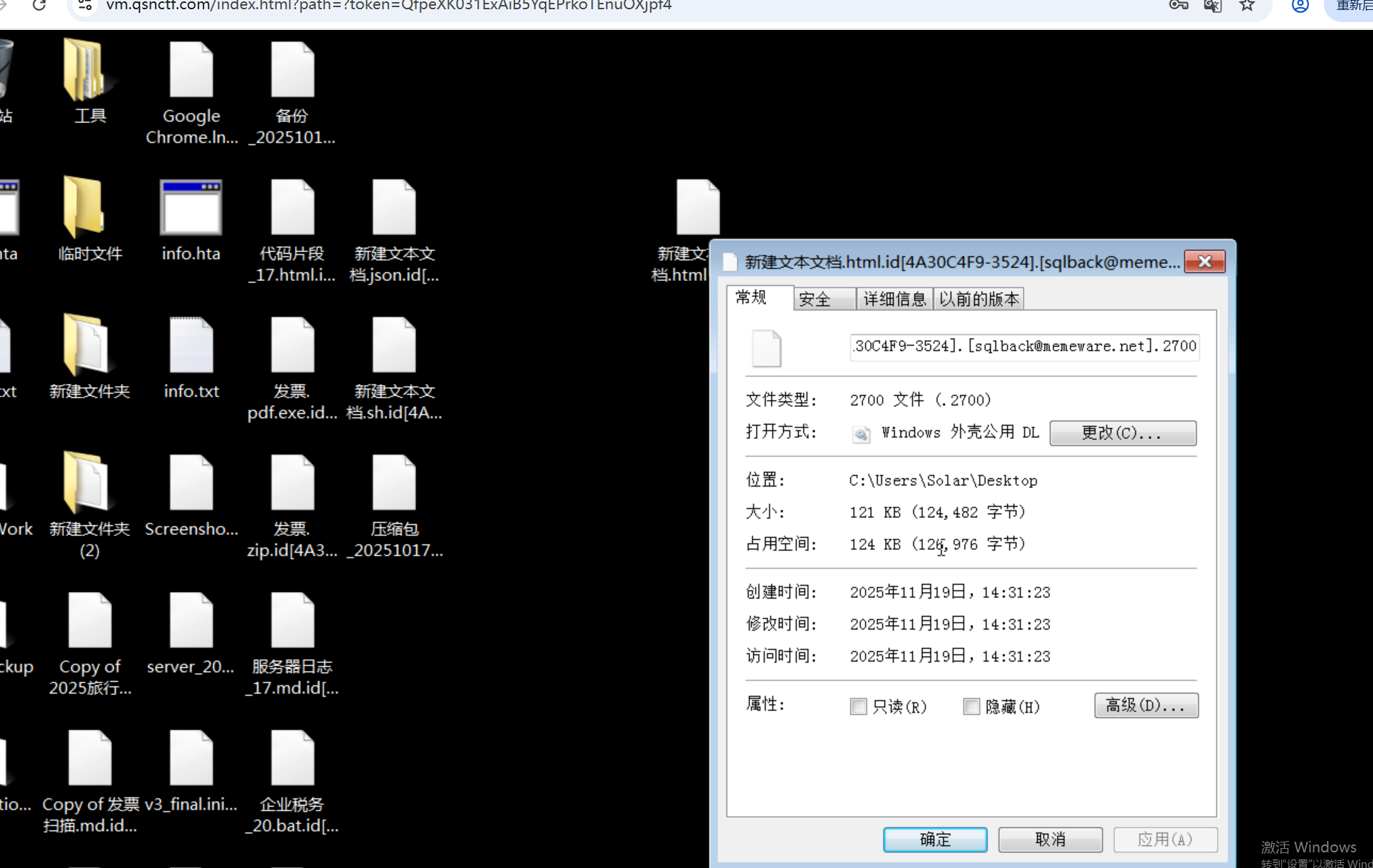Click the 压缩包_20251017 file icon
The image size is (1373, 868).
click(x=393, y=484)
